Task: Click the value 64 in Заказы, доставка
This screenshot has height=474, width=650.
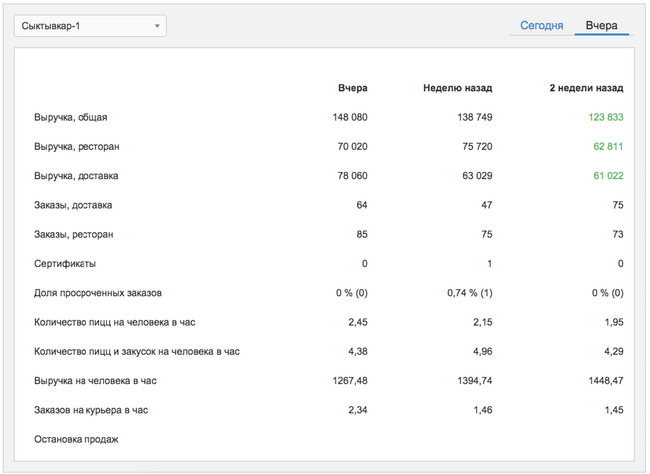Action: [362, 205]
